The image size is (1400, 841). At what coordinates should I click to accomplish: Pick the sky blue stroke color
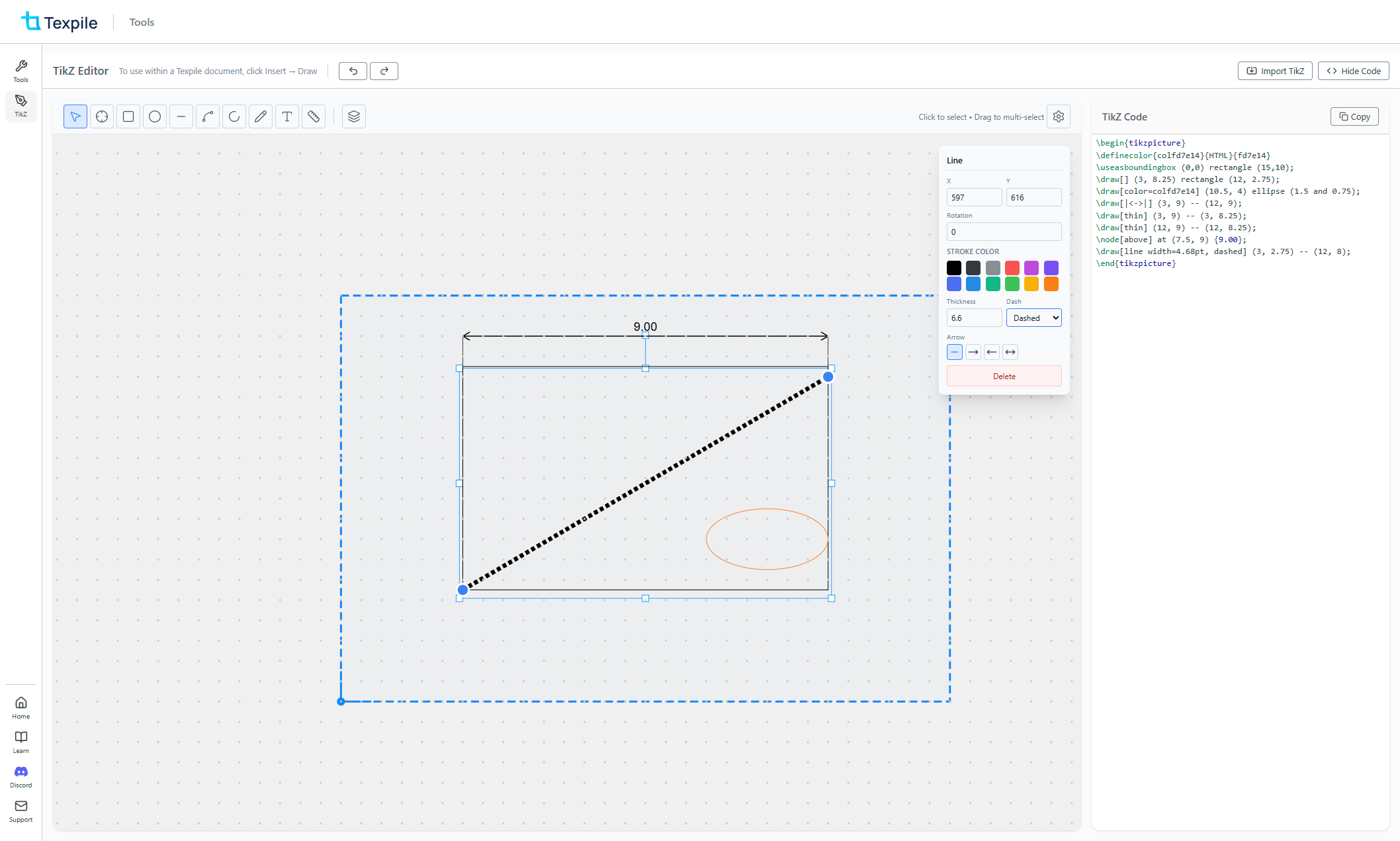pos(973,284)
